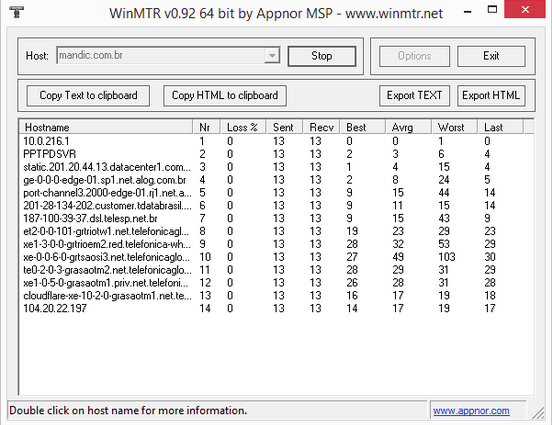Export results as HTML
The width and height of the screenshot is (552, 425).
point(491,95)
